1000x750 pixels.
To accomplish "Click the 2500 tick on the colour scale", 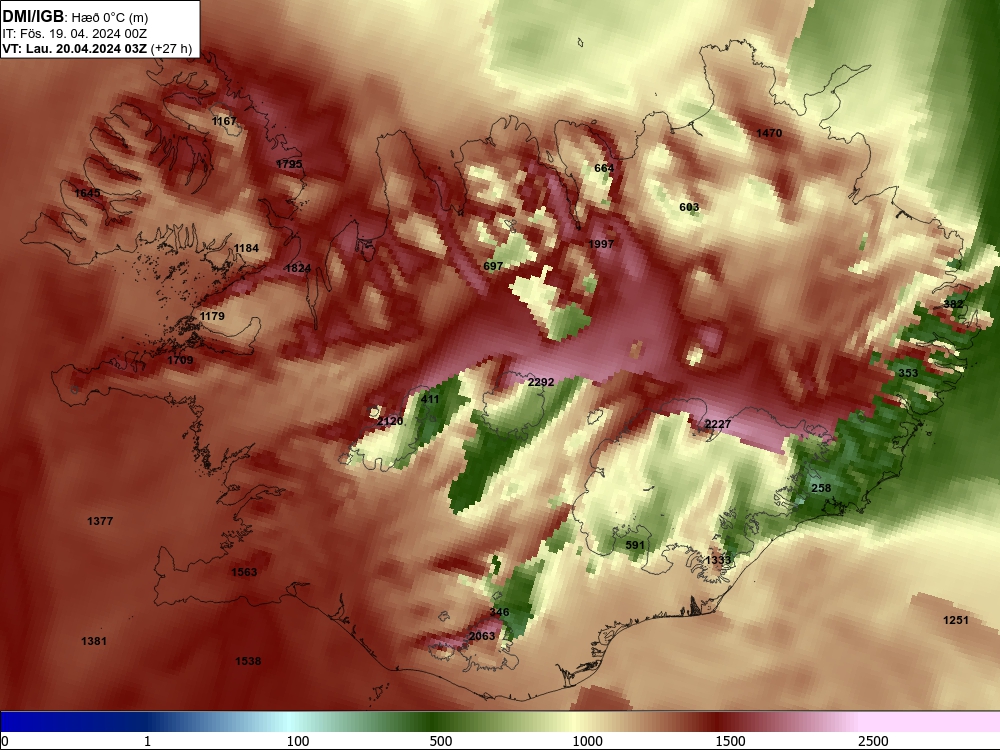I will pyautogui.click(x=873, y=741).
